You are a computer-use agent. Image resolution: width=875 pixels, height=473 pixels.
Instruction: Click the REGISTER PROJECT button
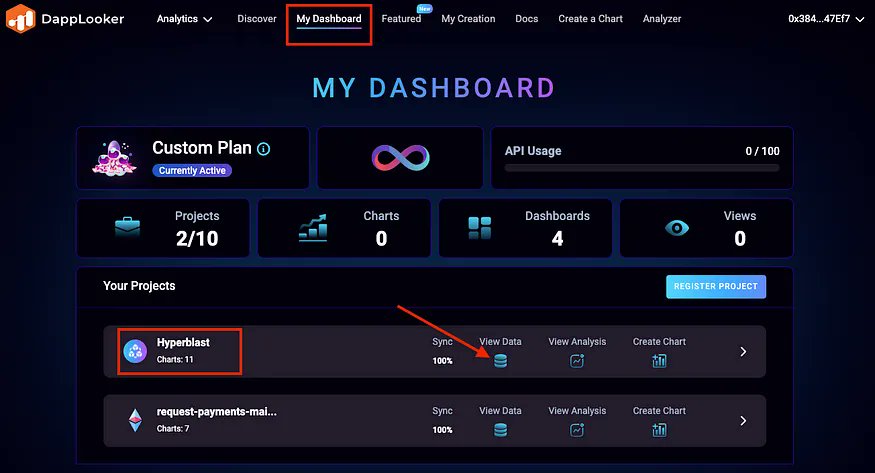(716, 286)
